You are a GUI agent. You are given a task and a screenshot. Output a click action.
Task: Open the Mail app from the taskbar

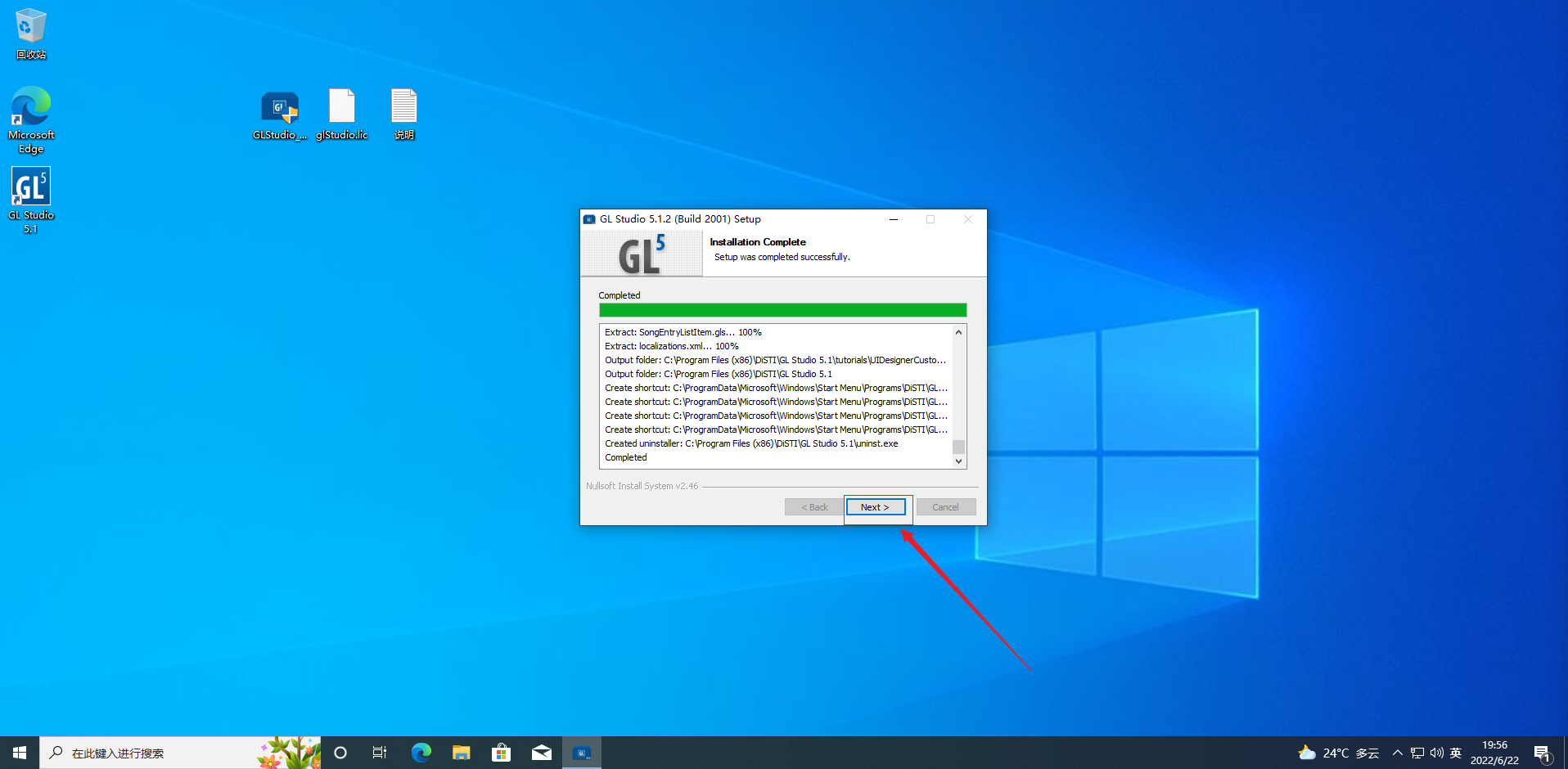click(x=542, y=753)
